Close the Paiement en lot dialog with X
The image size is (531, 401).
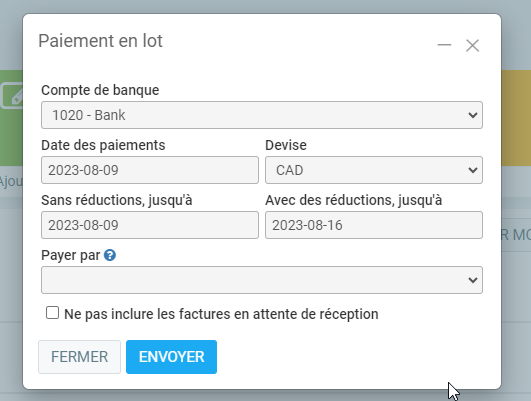coord(472,45)
